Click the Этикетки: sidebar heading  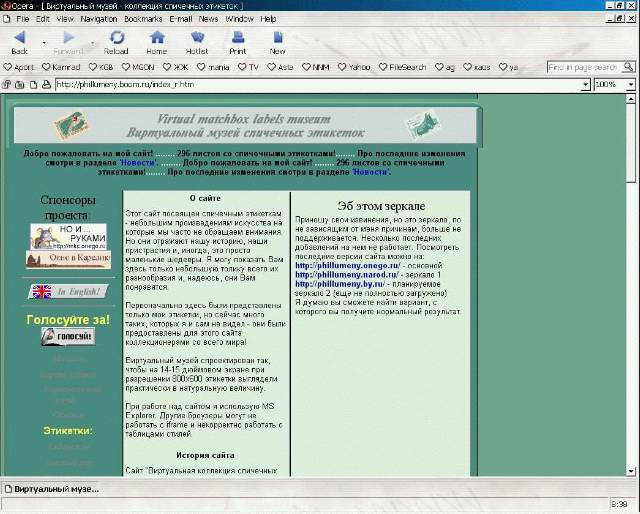click(x=68, y=431)
